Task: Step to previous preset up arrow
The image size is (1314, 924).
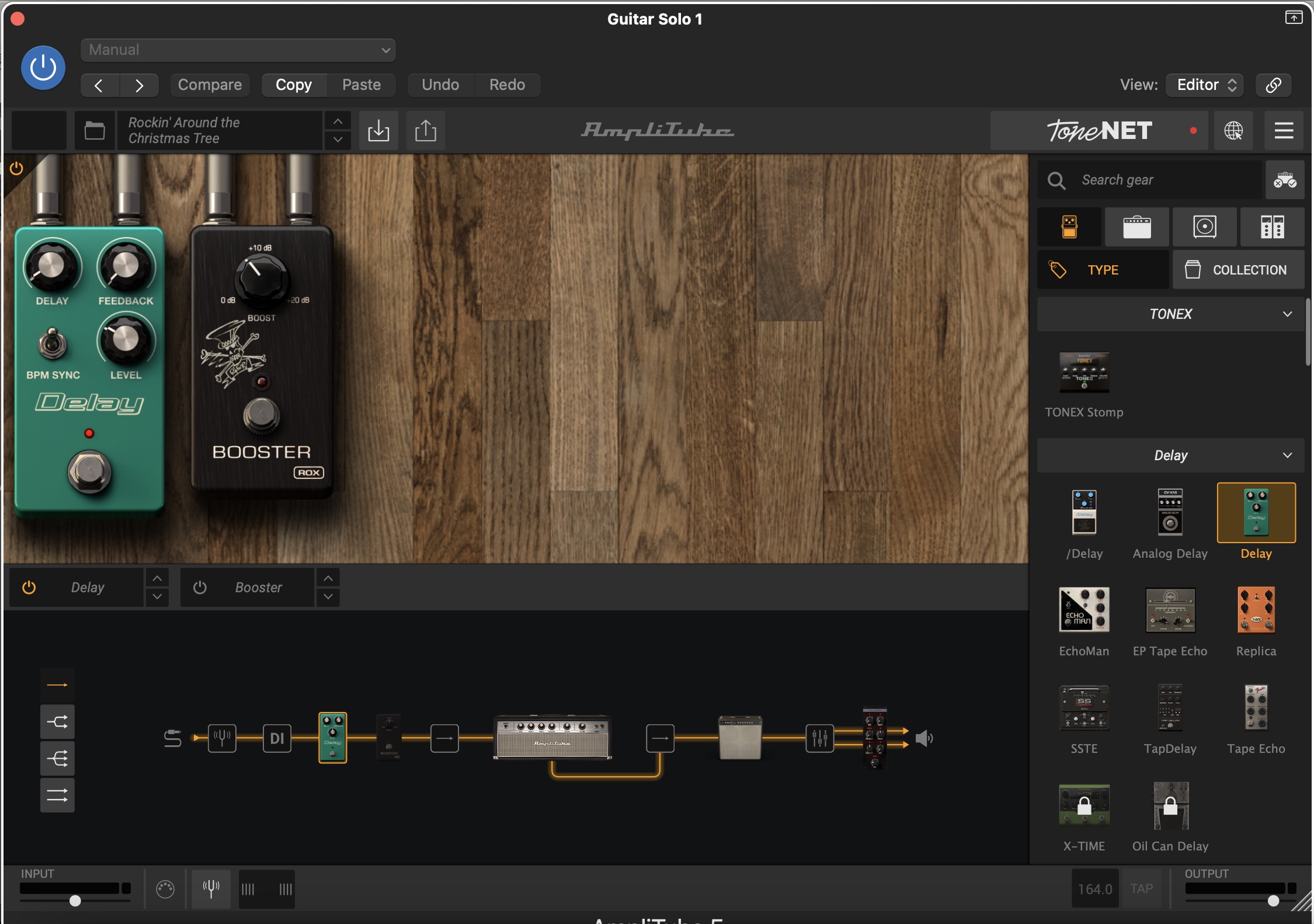Action: coord(338,121)
